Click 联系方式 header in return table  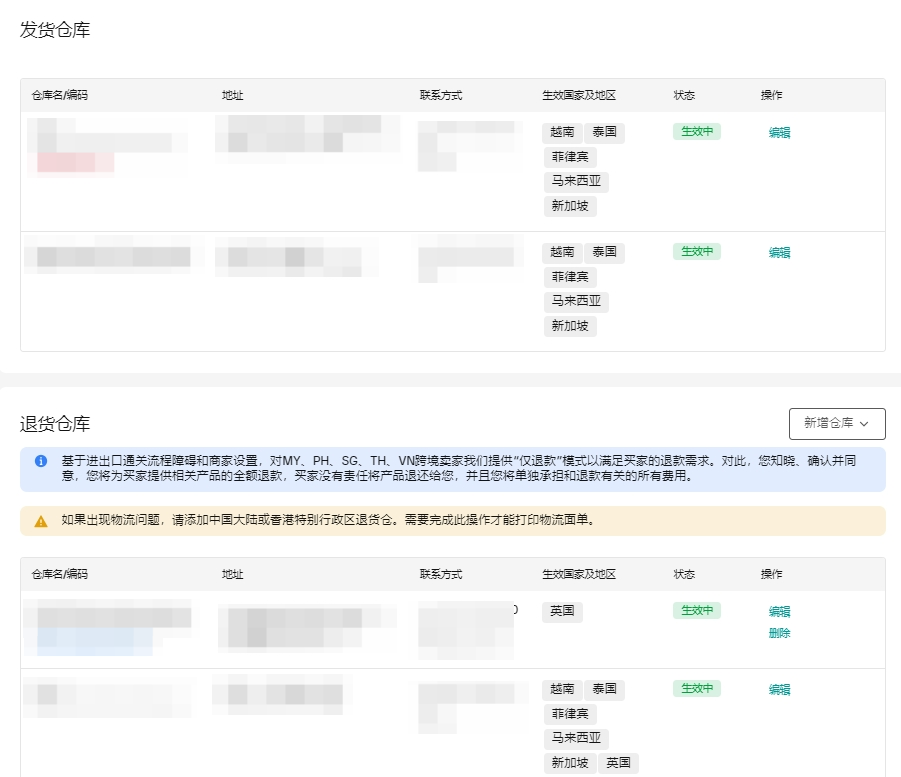pyautogui.click(x=441, y=574)
